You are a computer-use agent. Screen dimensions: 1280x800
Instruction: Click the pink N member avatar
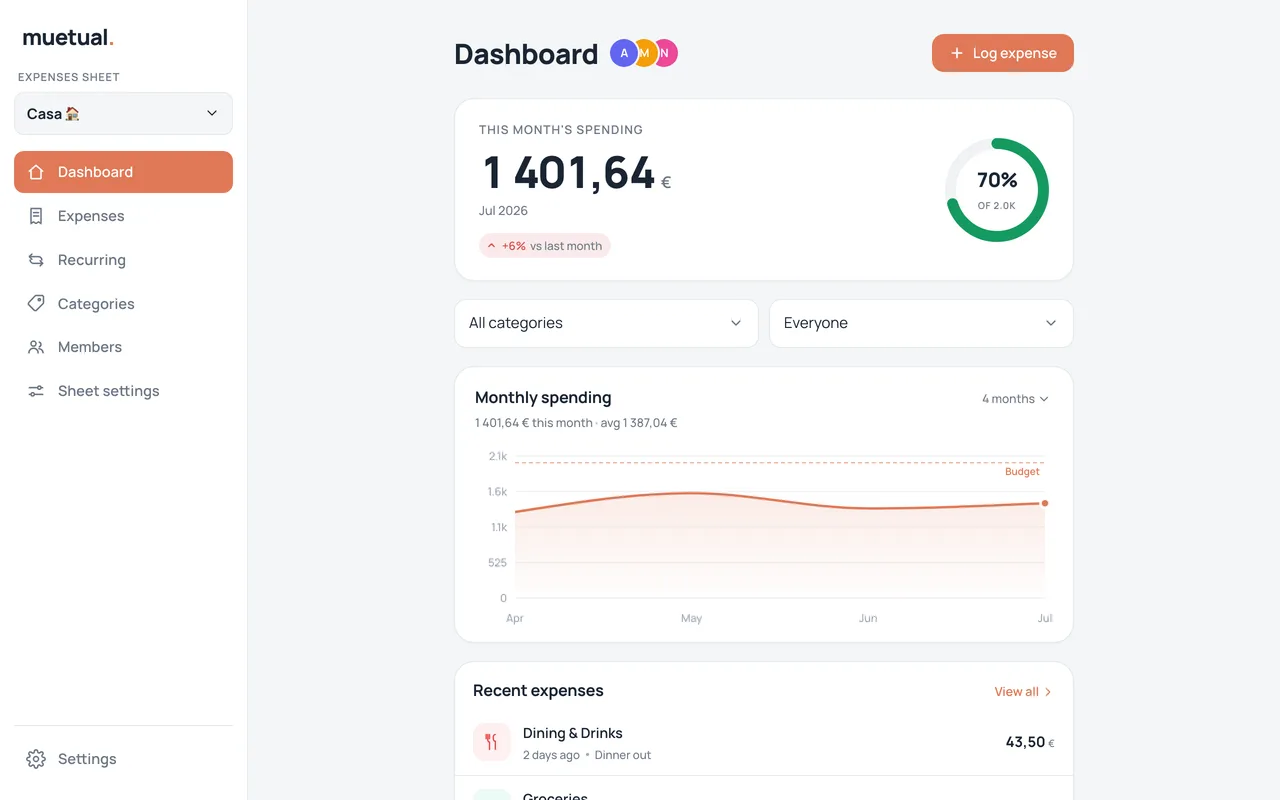(666, 53)
